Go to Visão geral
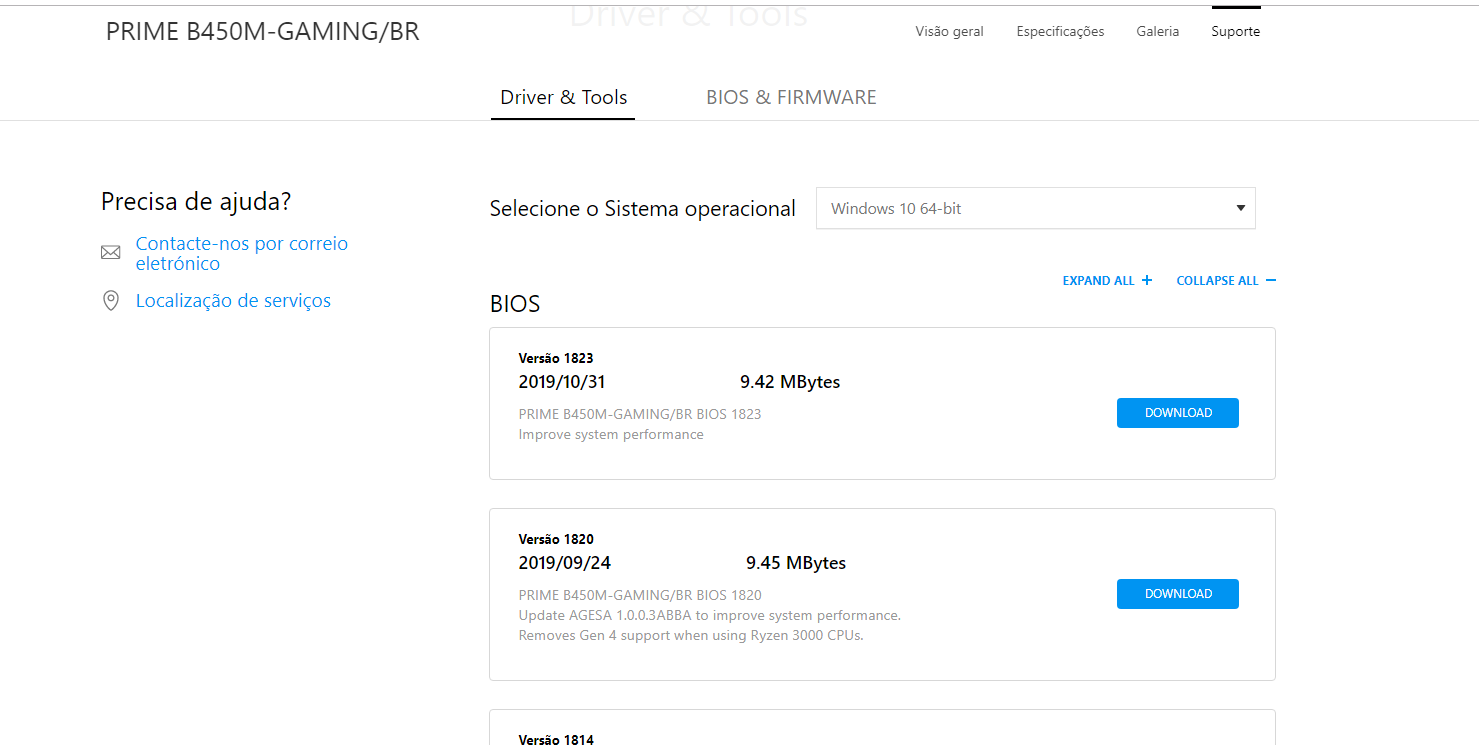The height and width of the screenshot is (745, 1479). click(949, 31)
